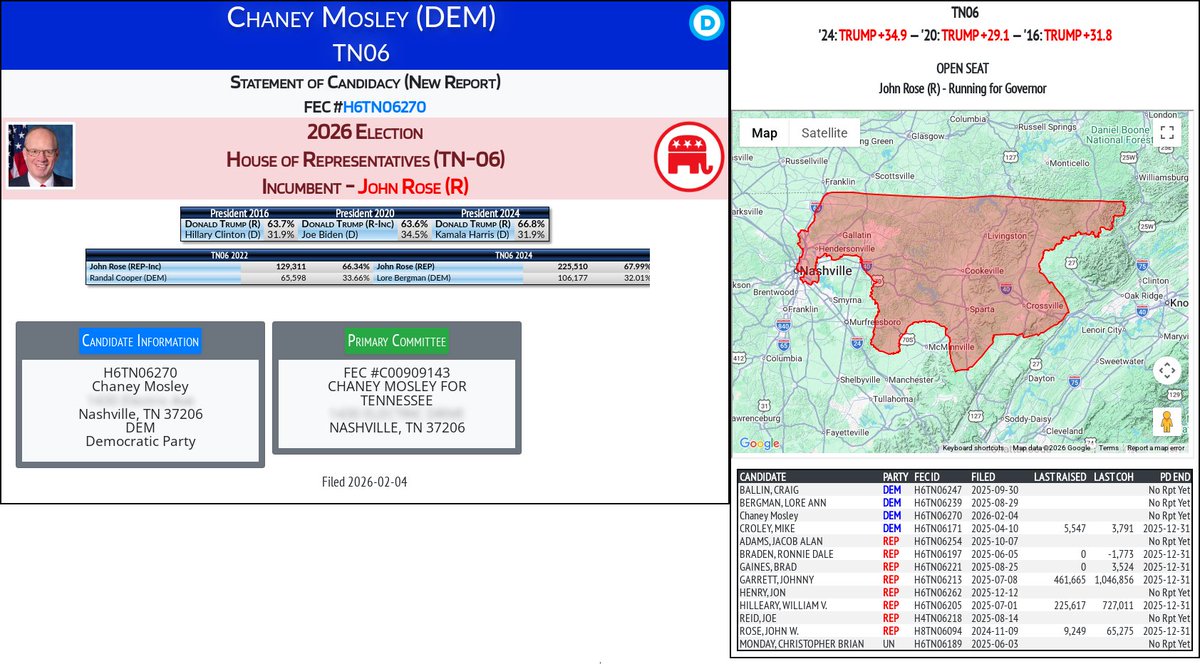Click the US-127 route shield near Jamestown
The image size is (1200, 664).
[1012, 157]
